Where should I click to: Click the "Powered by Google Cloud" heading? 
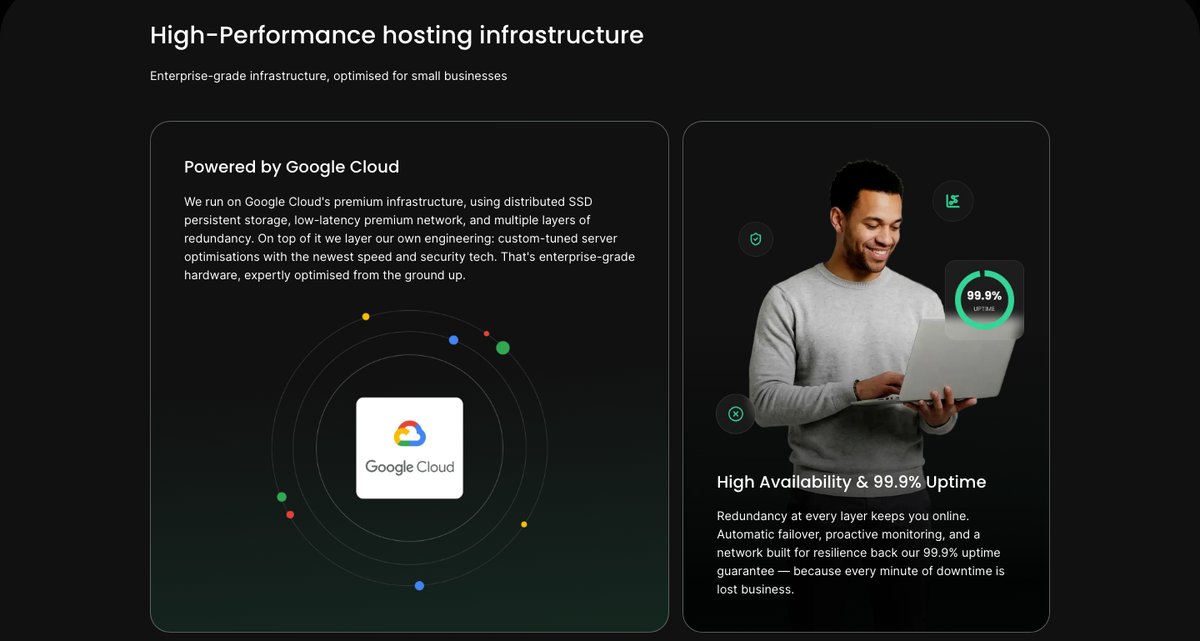[292, 167]
